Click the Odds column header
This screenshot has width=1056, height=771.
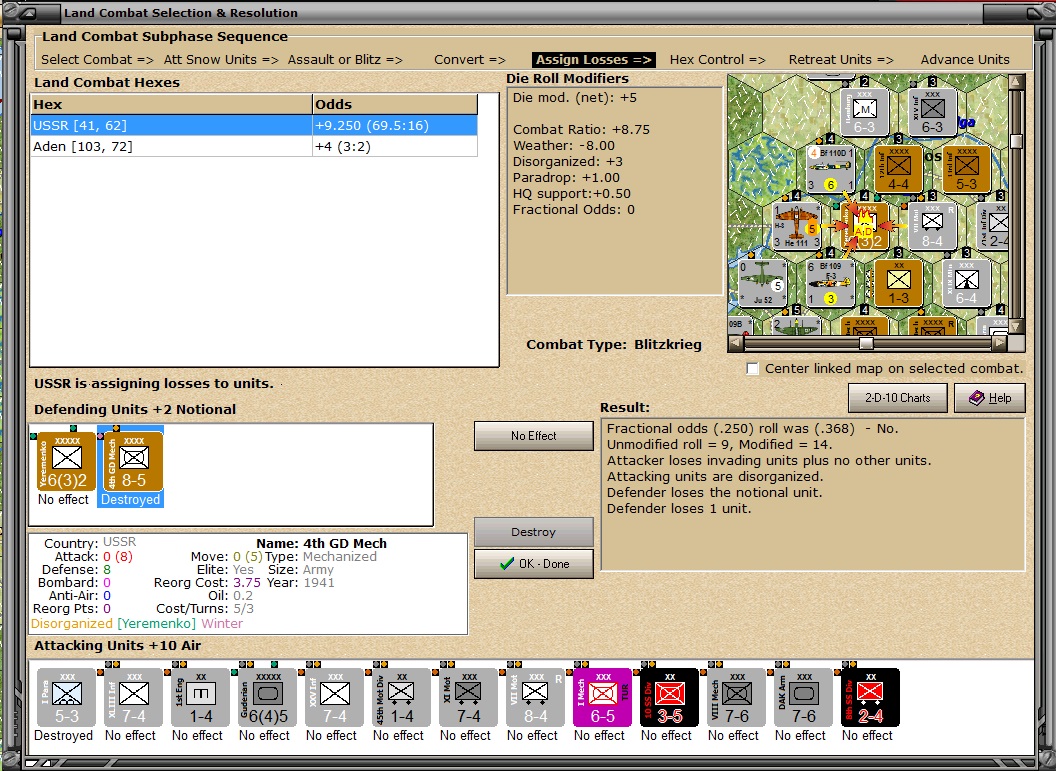coord(395,104)
